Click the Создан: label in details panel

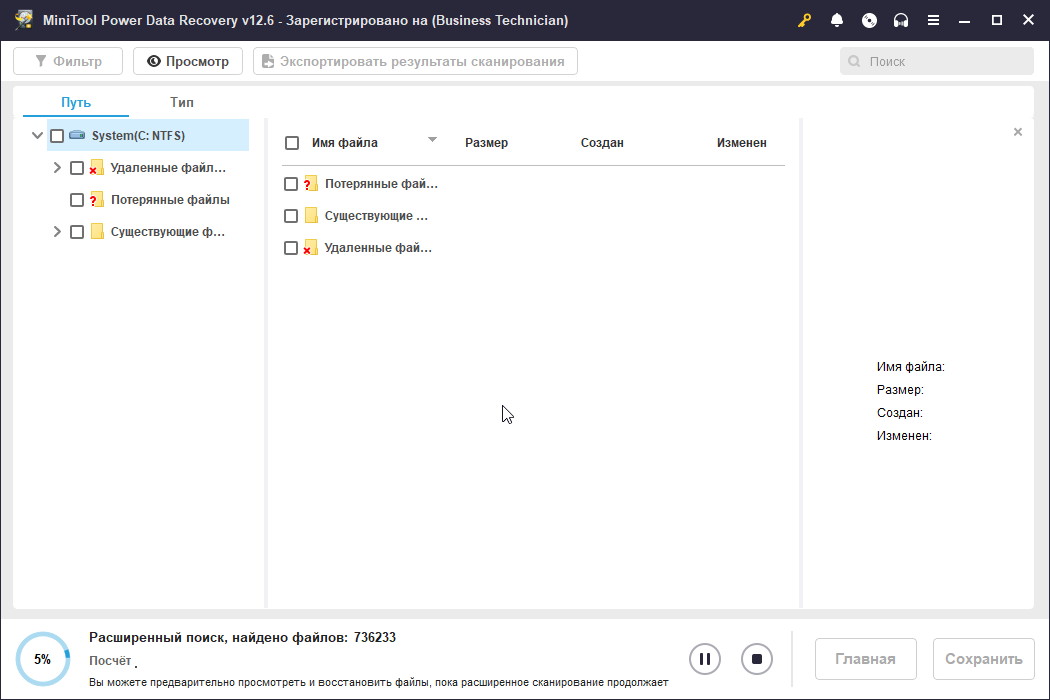[899, 413]
